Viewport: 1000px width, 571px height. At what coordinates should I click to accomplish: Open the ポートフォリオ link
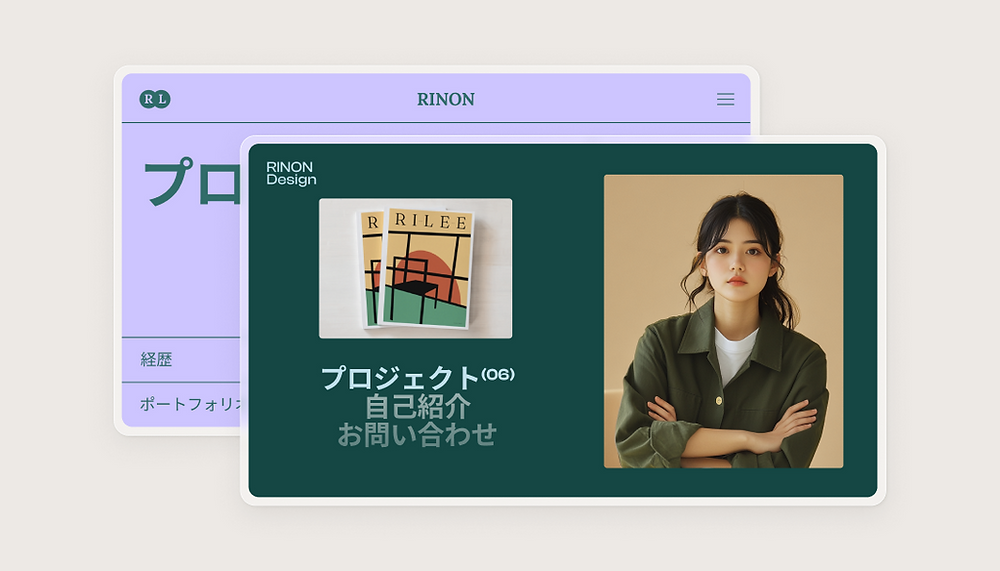[190, 404]
